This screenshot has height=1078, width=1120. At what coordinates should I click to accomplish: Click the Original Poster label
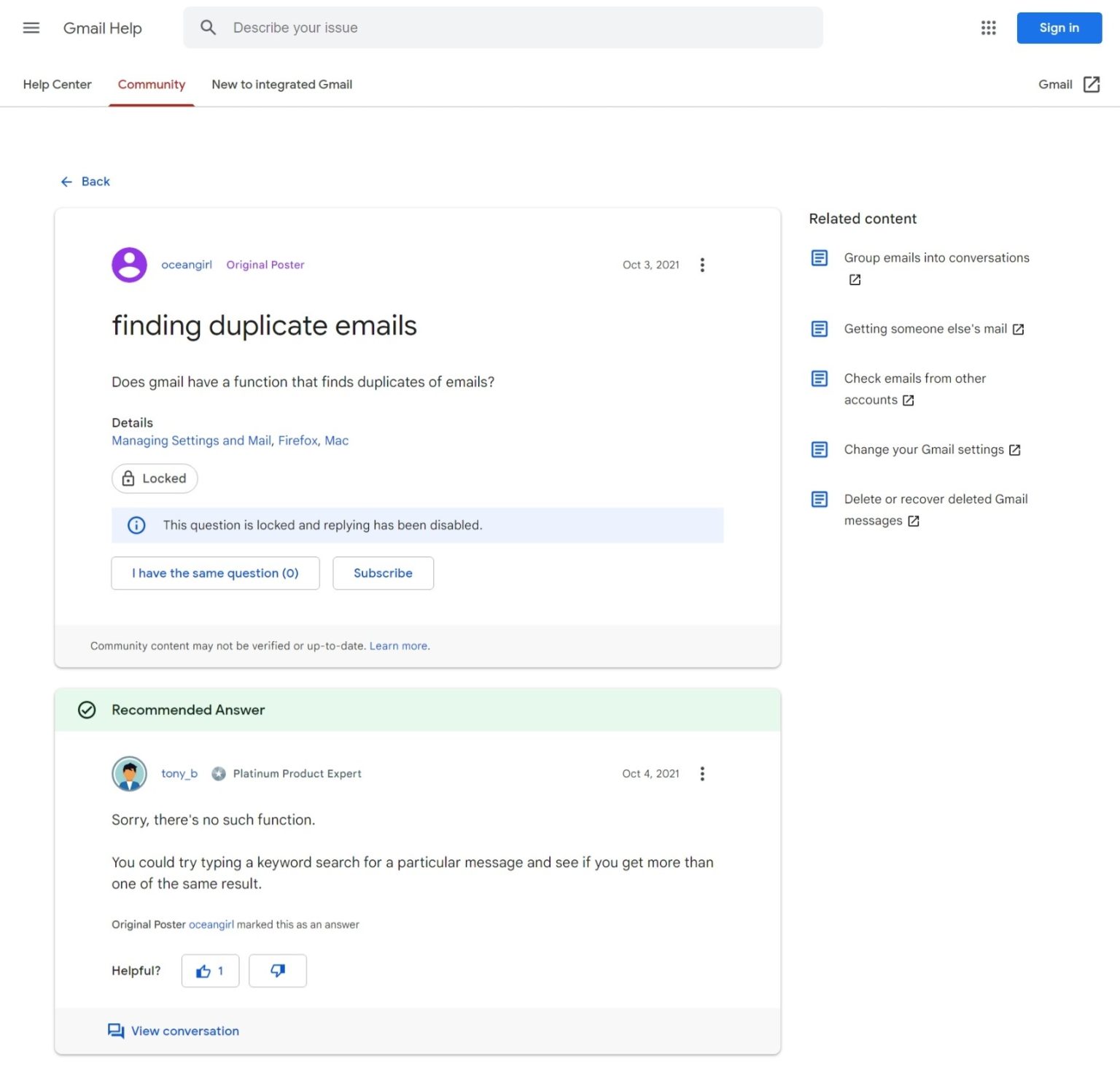(265, 265)
